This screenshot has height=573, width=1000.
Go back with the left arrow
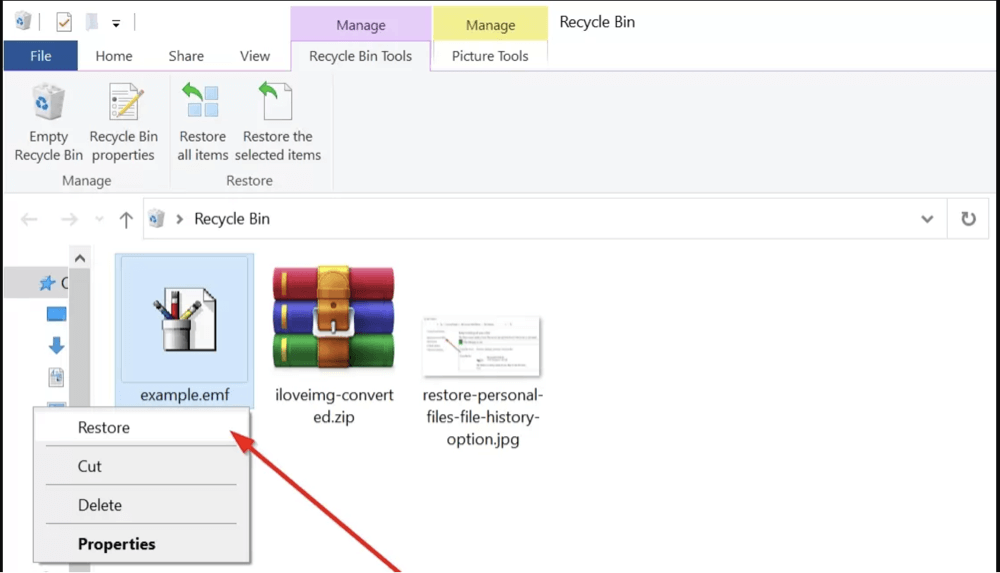[29, 220]
